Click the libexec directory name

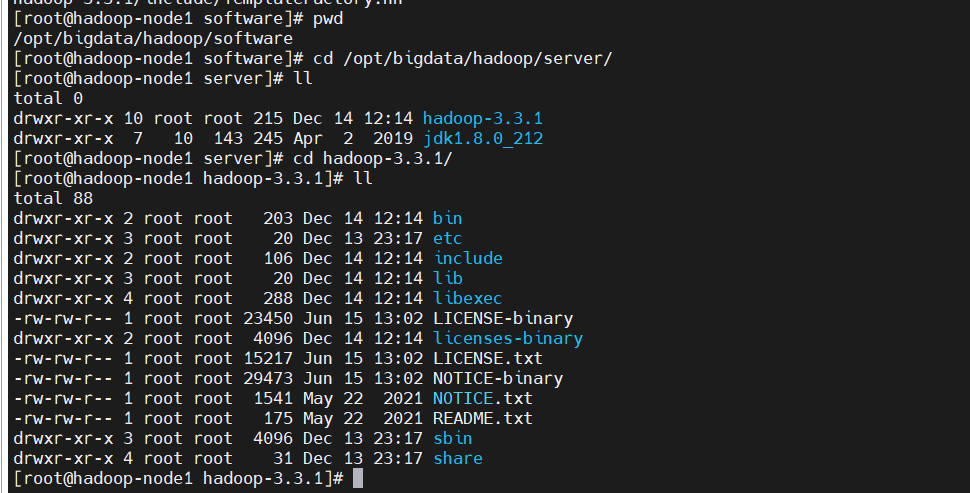[x=468, y=298]
